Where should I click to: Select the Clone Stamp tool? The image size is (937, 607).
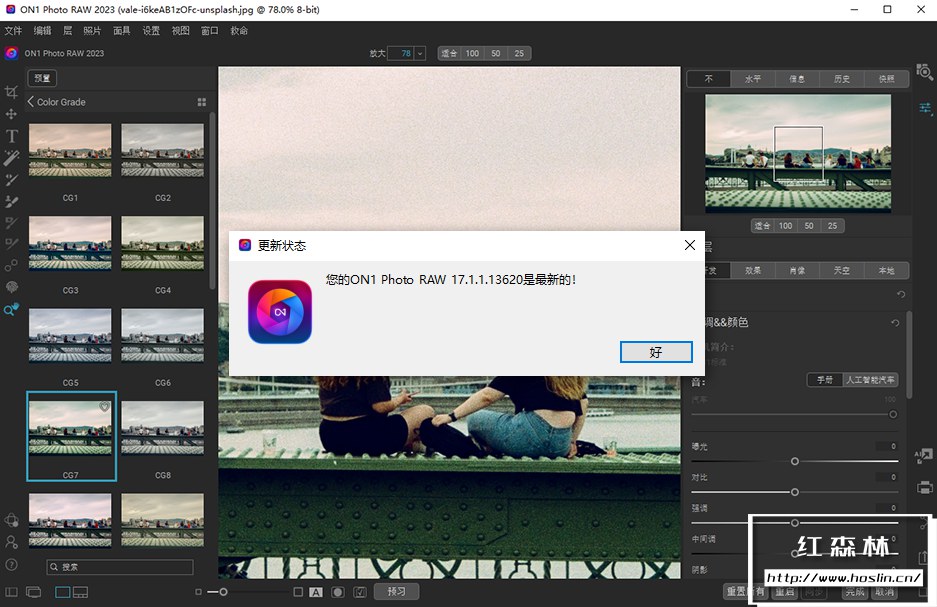[11, 201]
